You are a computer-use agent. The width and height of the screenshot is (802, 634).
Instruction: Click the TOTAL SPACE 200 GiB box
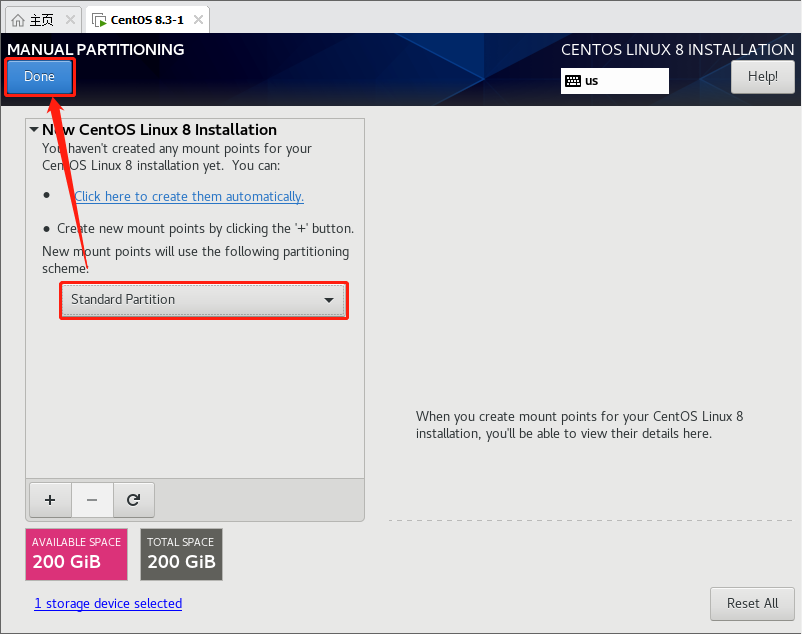pyautogui.click(x=181, y=554)
